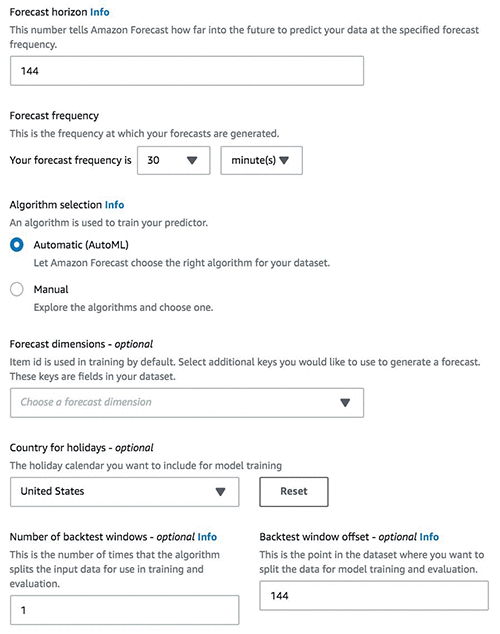
Task: Expand the Choose a forecast dimension dropdown
Action: pyautogui.click(x=187, y=403)
